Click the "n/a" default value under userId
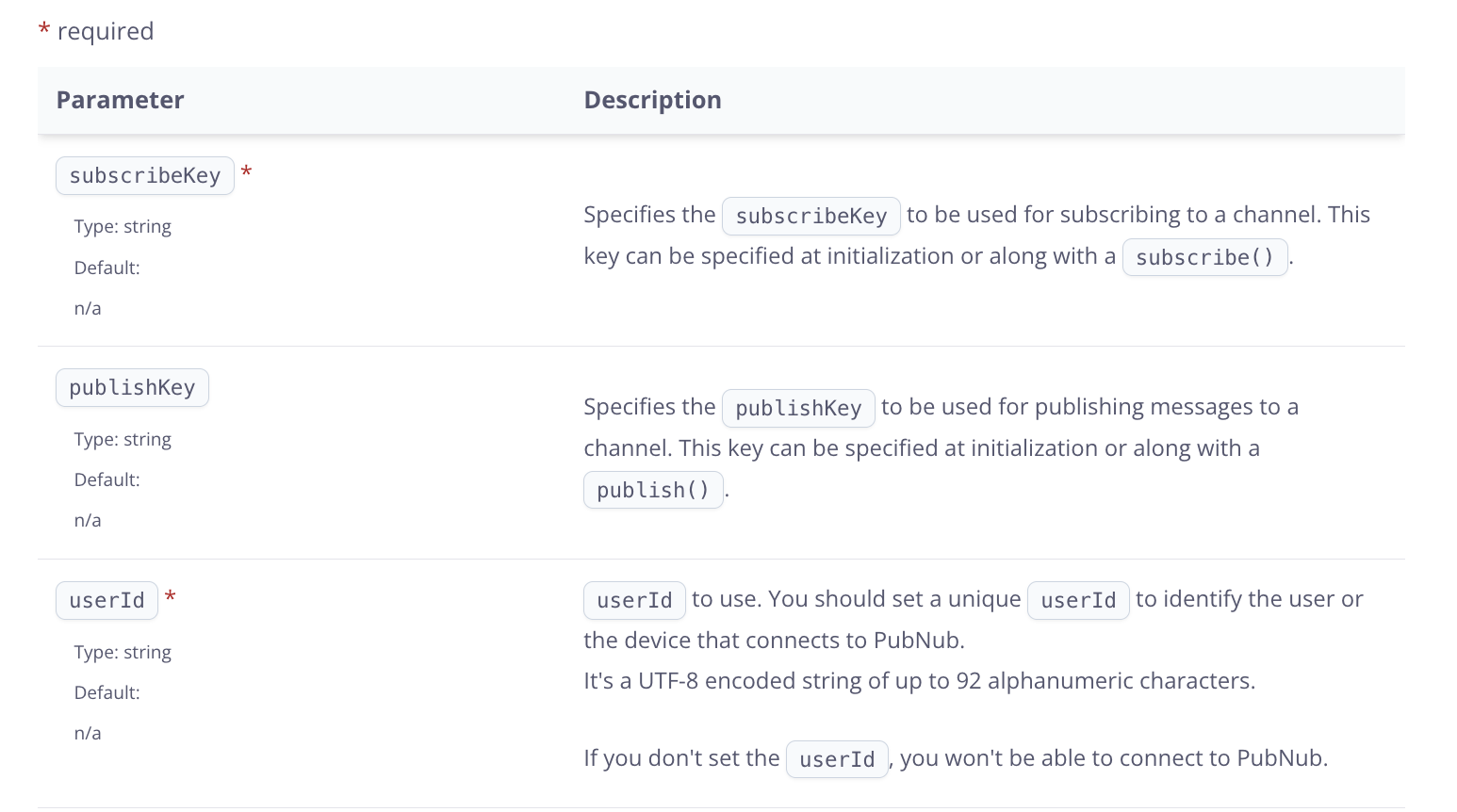 [88, 734]
